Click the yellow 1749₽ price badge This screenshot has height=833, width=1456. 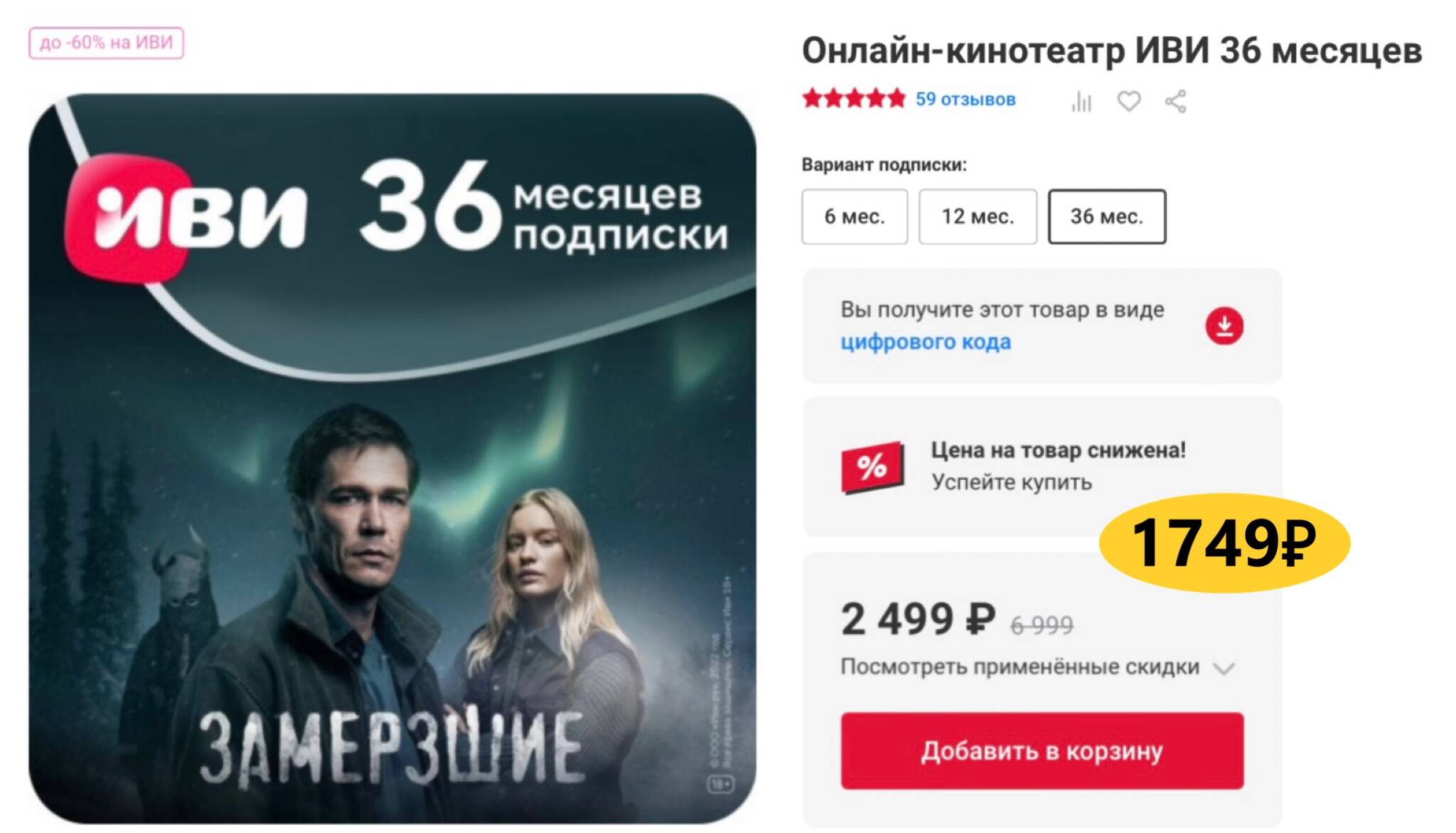[1224, 543]
